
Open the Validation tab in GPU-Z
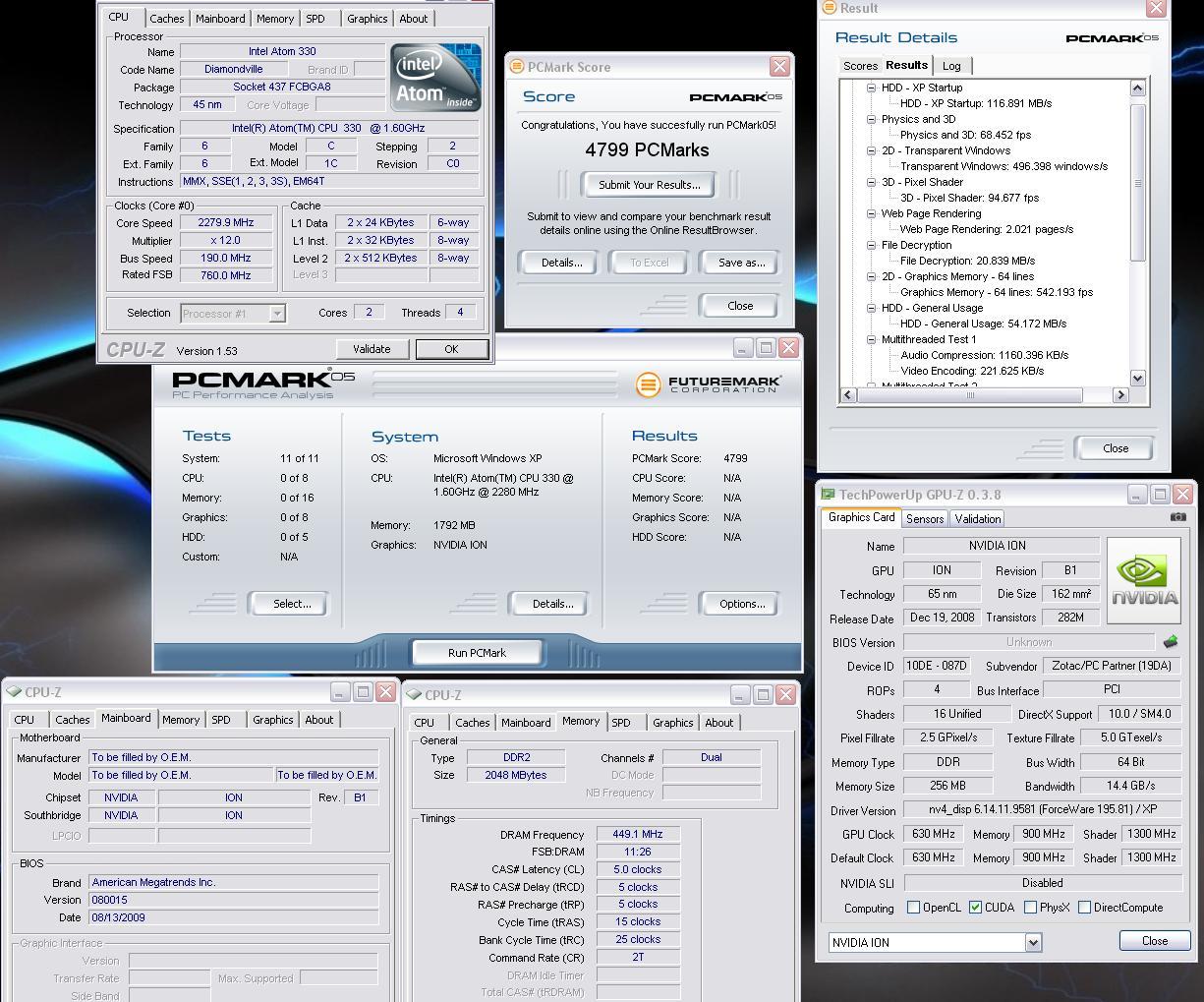coord(978,518)
